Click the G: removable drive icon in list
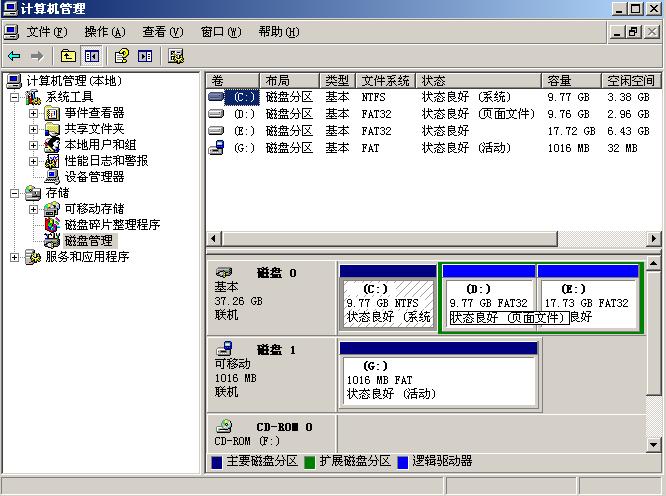666x496 pixels. tap(216, 147)
